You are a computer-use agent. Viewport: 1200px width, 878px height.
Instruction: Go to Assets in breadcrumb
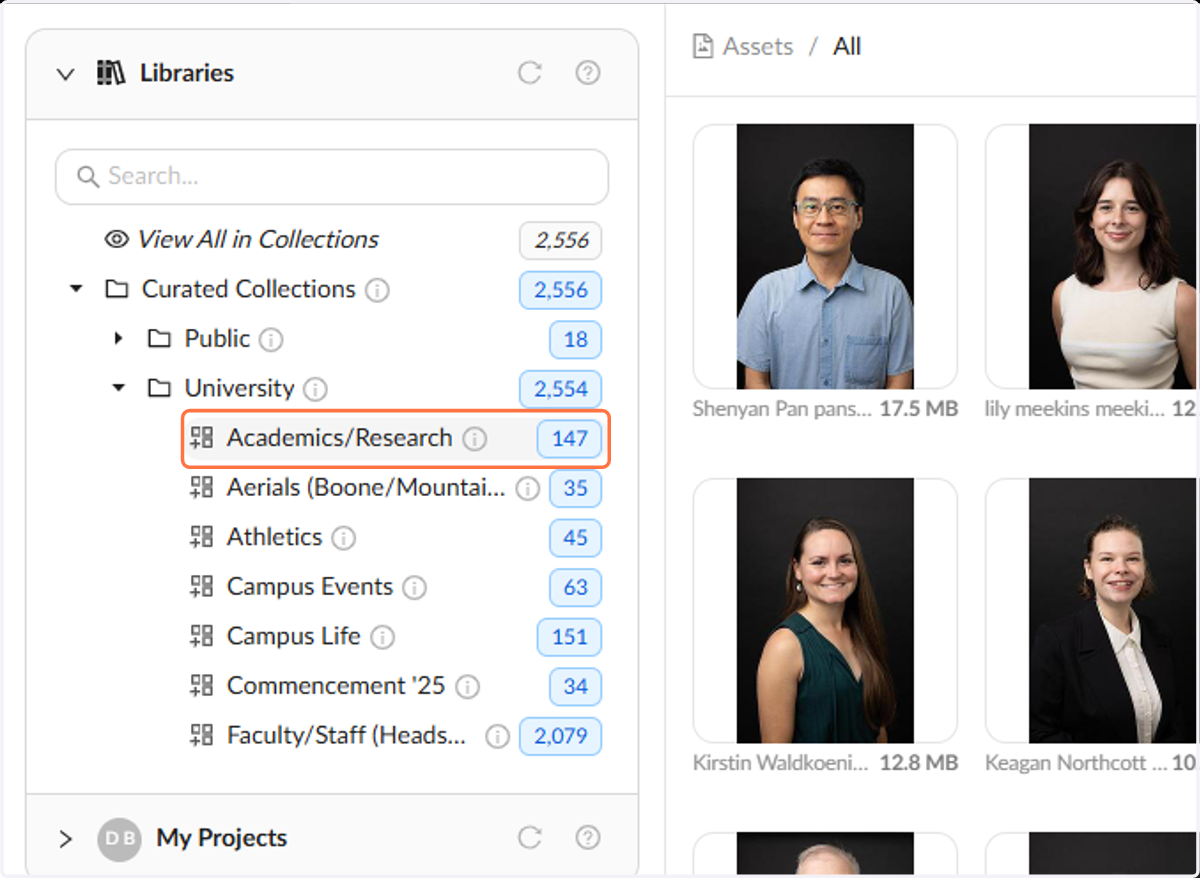pos(758,46)
